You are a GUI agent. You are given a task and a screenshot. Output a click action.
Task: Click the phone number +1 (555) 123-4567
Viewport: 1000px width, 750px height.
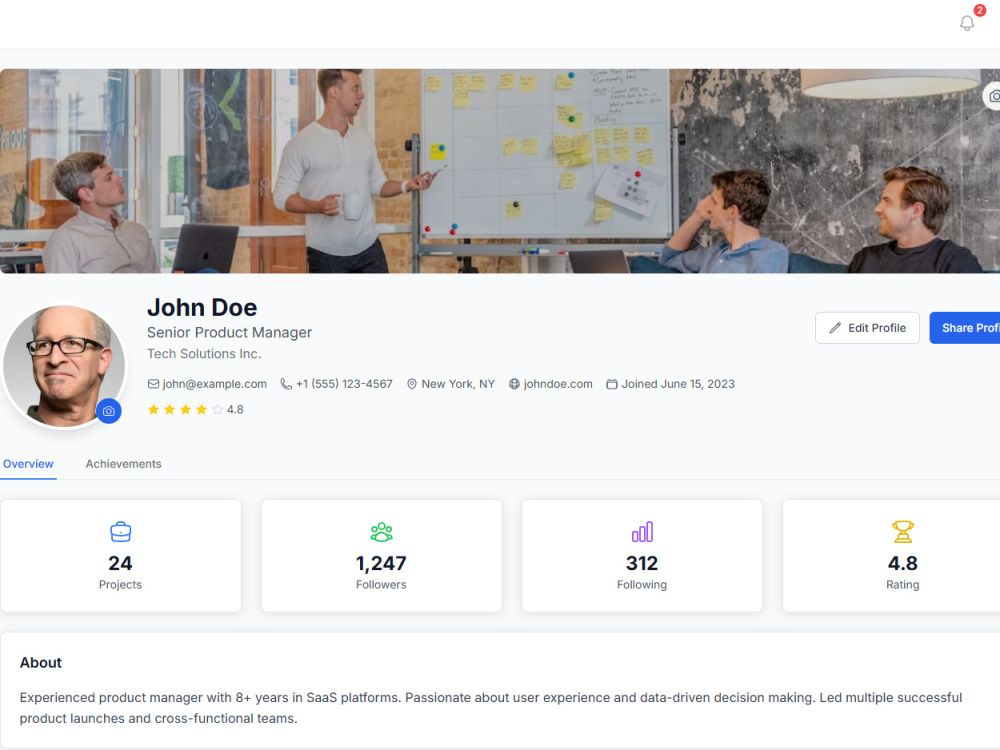(344, 384)
